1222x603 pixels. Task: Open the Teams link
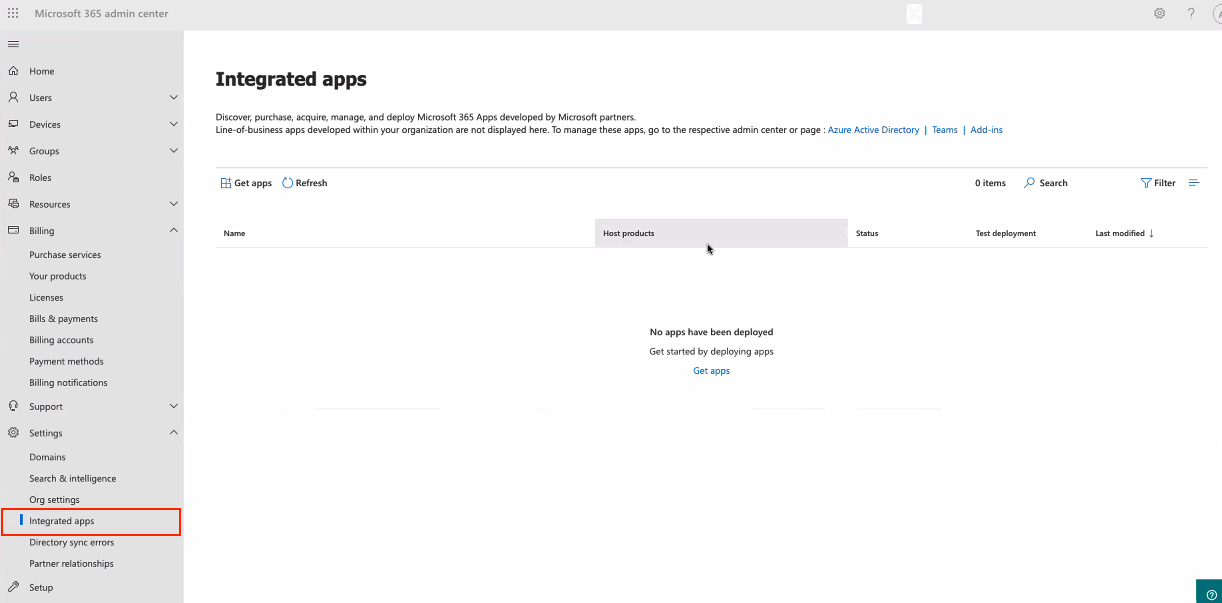(945, 130)
